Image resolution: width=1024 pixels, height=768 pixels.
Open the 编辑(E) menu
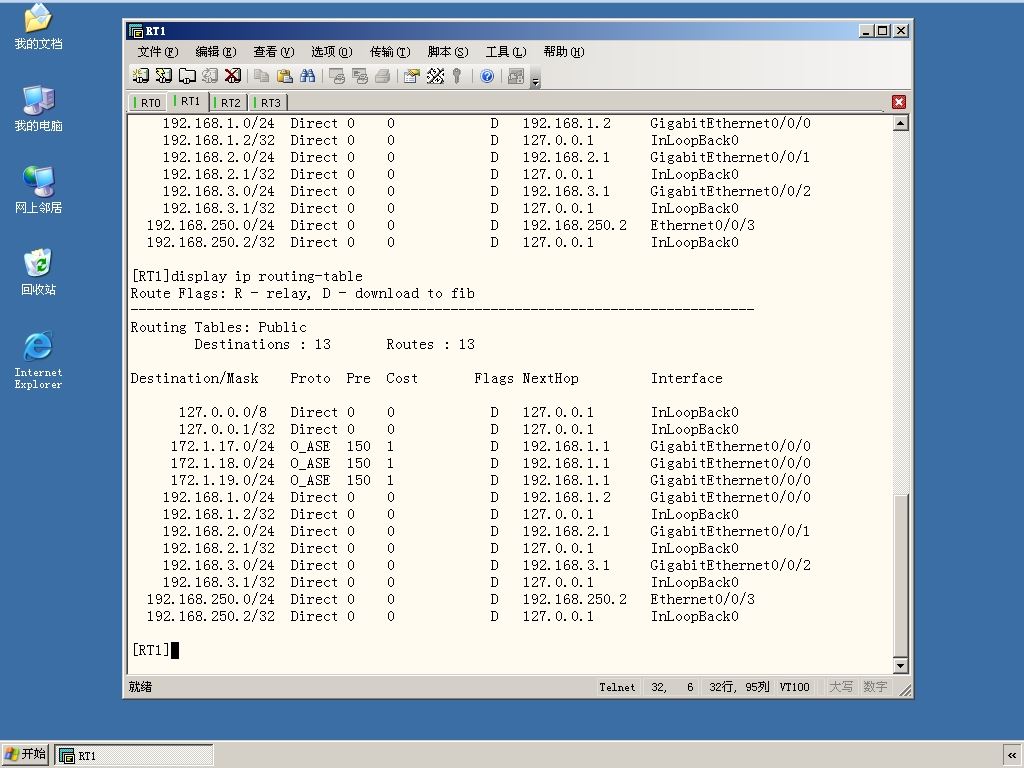[216, 52]
